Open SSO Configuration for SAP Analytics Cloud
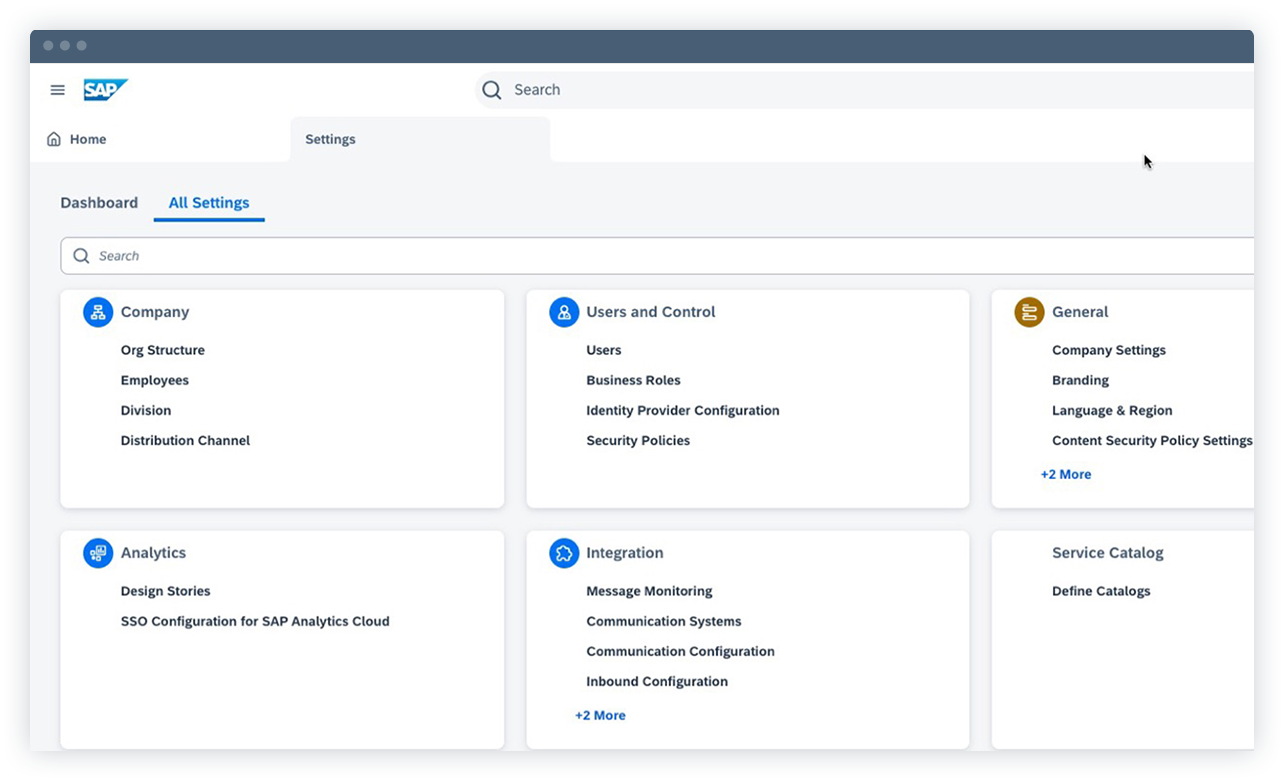 pos(255,620)
